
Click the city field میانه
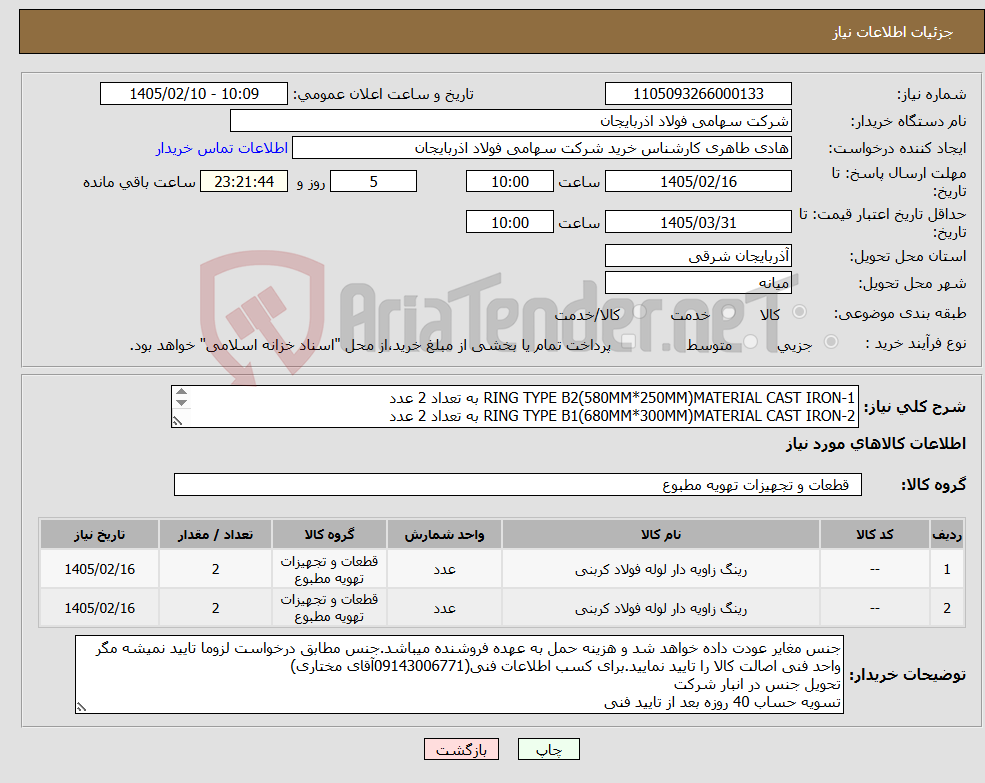(x=698, y=283)
